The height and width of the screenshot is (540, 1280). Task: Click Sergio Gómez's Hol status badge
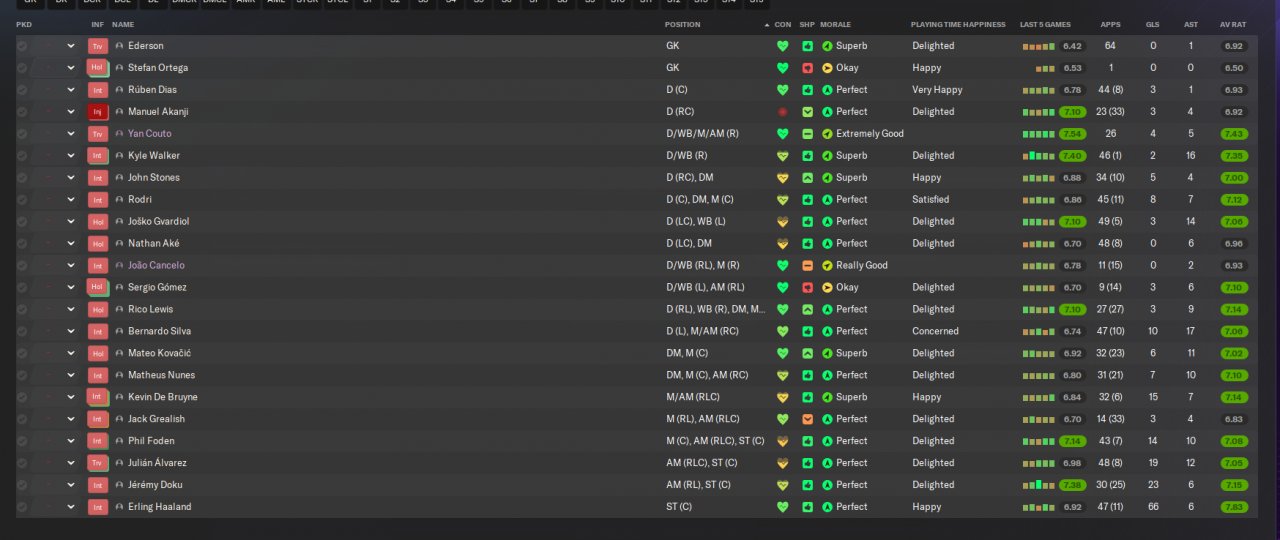[97, 287]
